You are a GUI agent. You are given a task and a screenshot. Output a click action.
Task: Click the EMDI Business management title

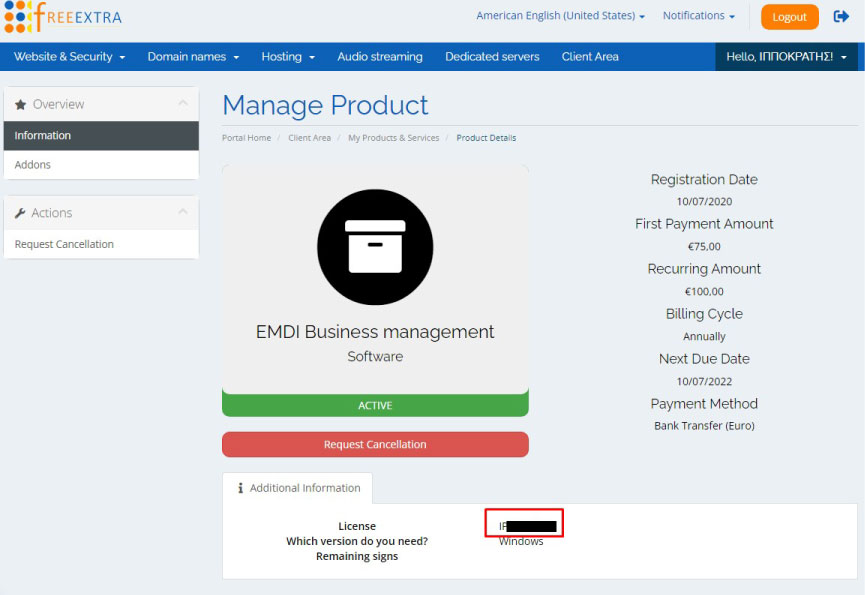[375, 332]
